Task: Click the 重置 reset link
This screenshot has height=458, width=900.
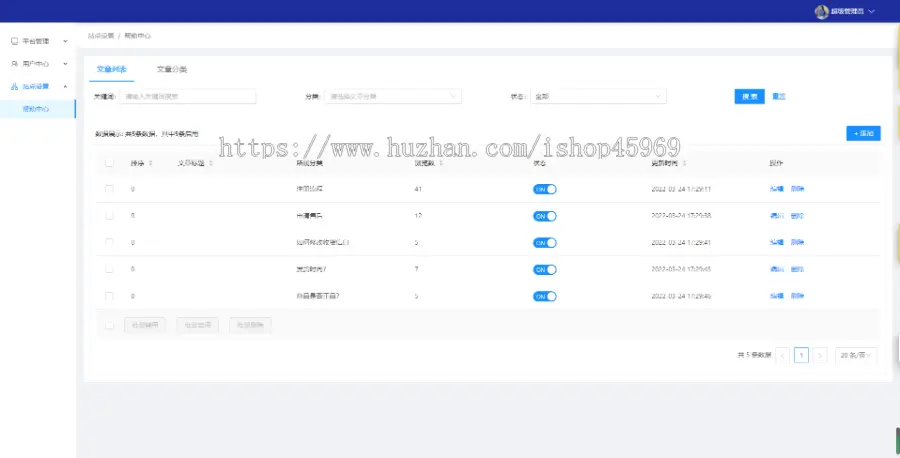Action: (779, 96)
